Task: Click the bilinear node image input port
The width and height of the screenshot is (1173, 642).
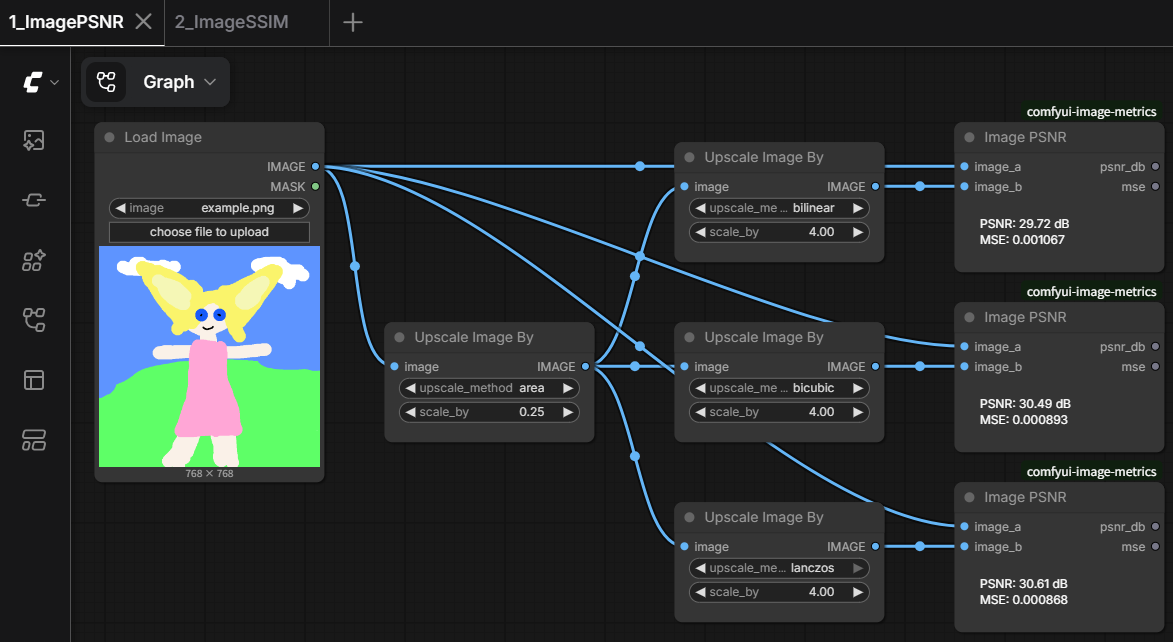Action: (x=684, y=186)
